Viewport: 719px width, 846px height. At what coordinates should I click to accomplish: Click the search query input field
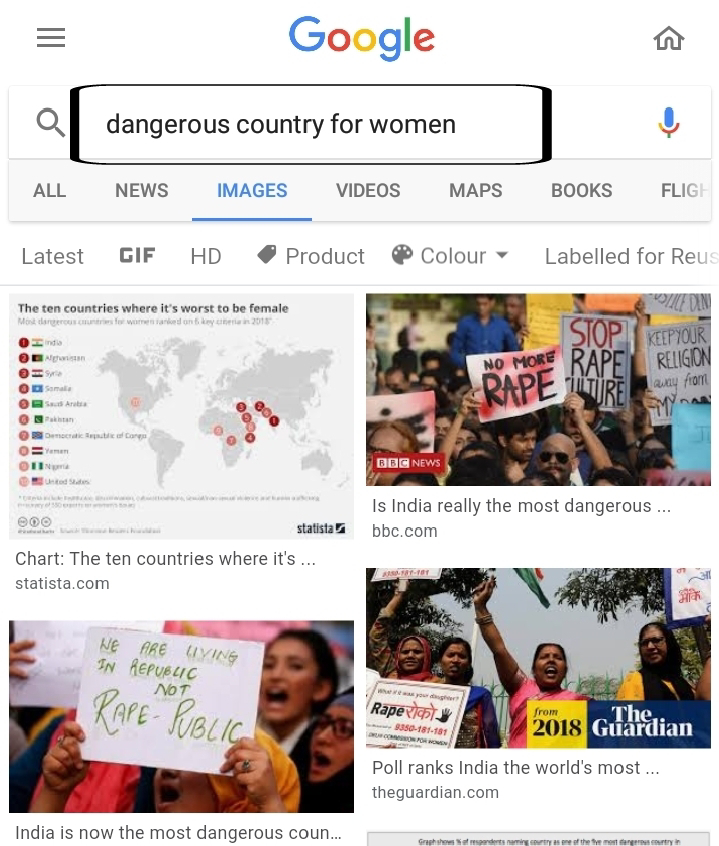[x=311, y=124]
